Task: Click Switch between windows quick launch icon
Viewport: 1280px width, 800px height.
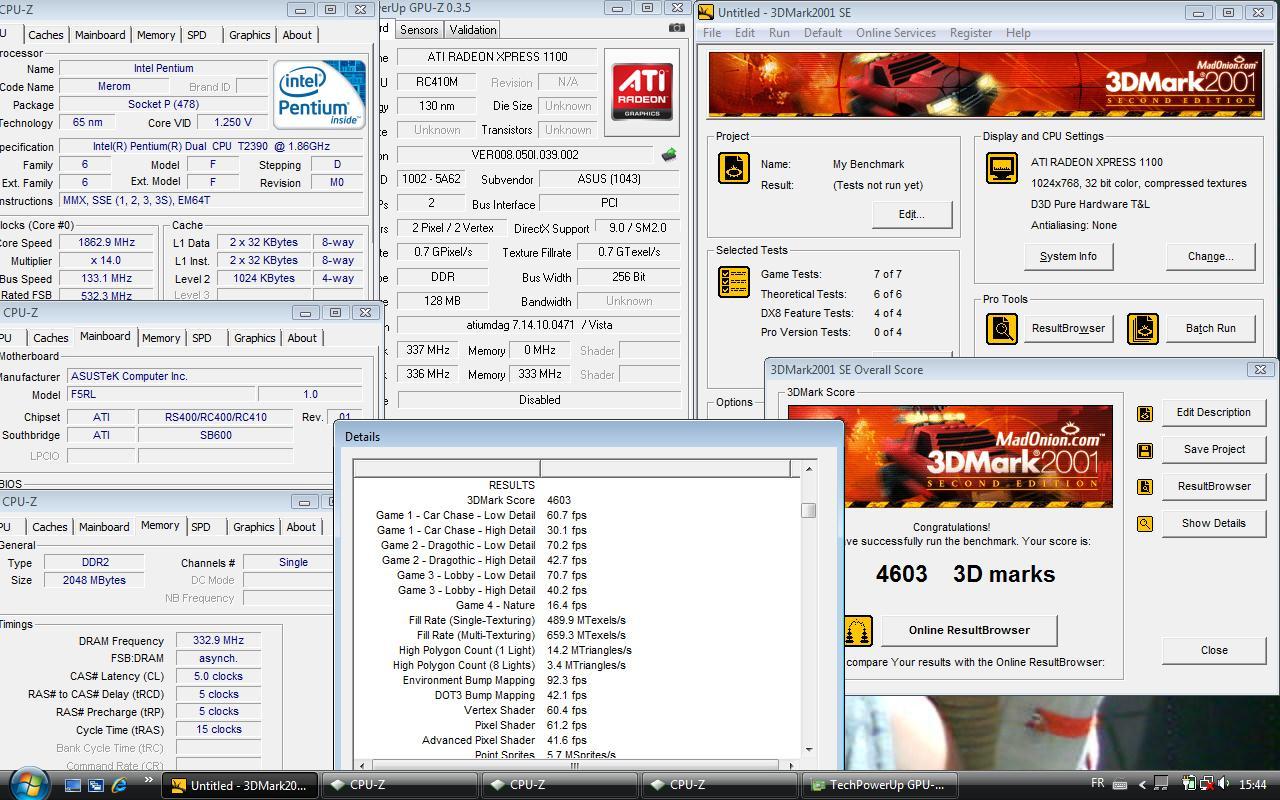Action: pyautogui.click(x=96, y=785)
